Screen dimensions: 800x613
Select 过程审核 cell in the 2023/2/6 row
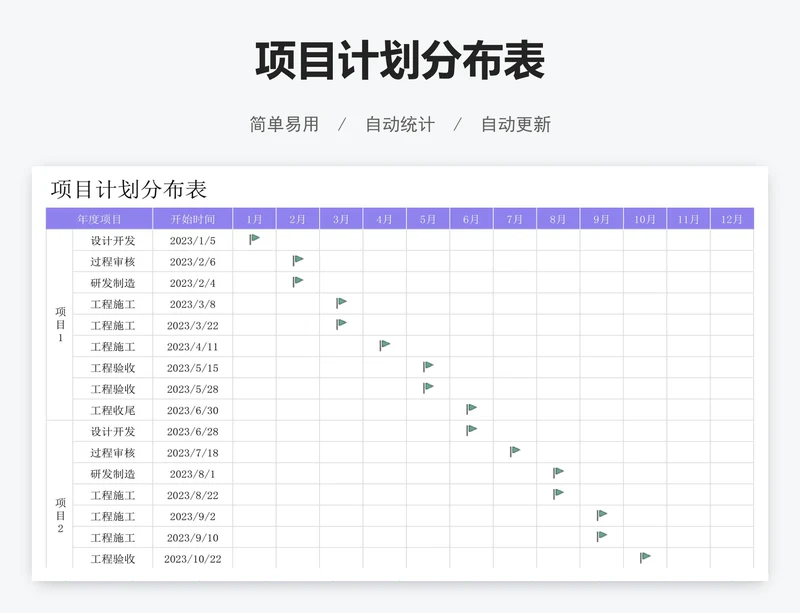[x=113, y=261]
